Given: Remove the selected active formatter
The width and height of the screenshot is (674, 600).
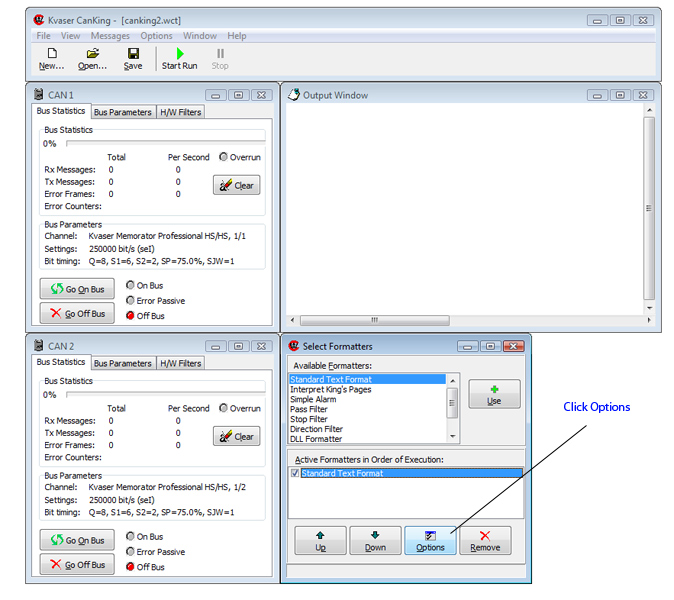Looking at the screenshot, I should [x=485, y=541].
